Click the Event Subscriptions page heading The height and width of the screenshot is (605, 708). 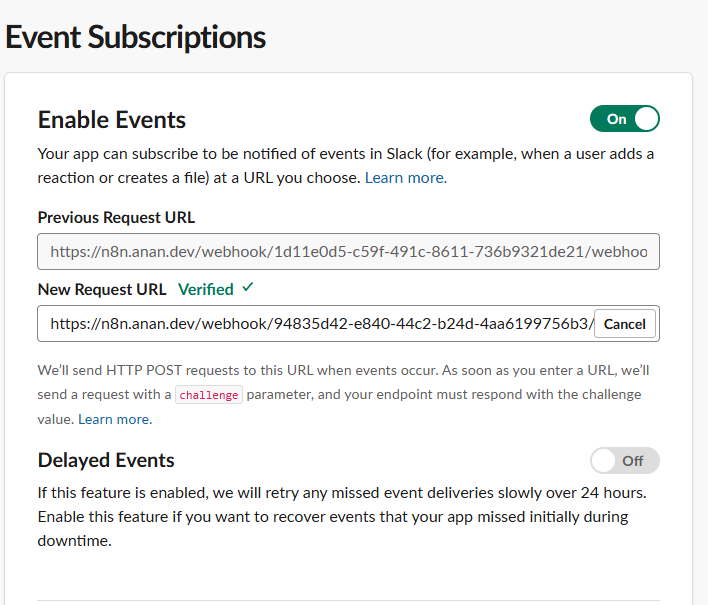[x=136, y=37]
